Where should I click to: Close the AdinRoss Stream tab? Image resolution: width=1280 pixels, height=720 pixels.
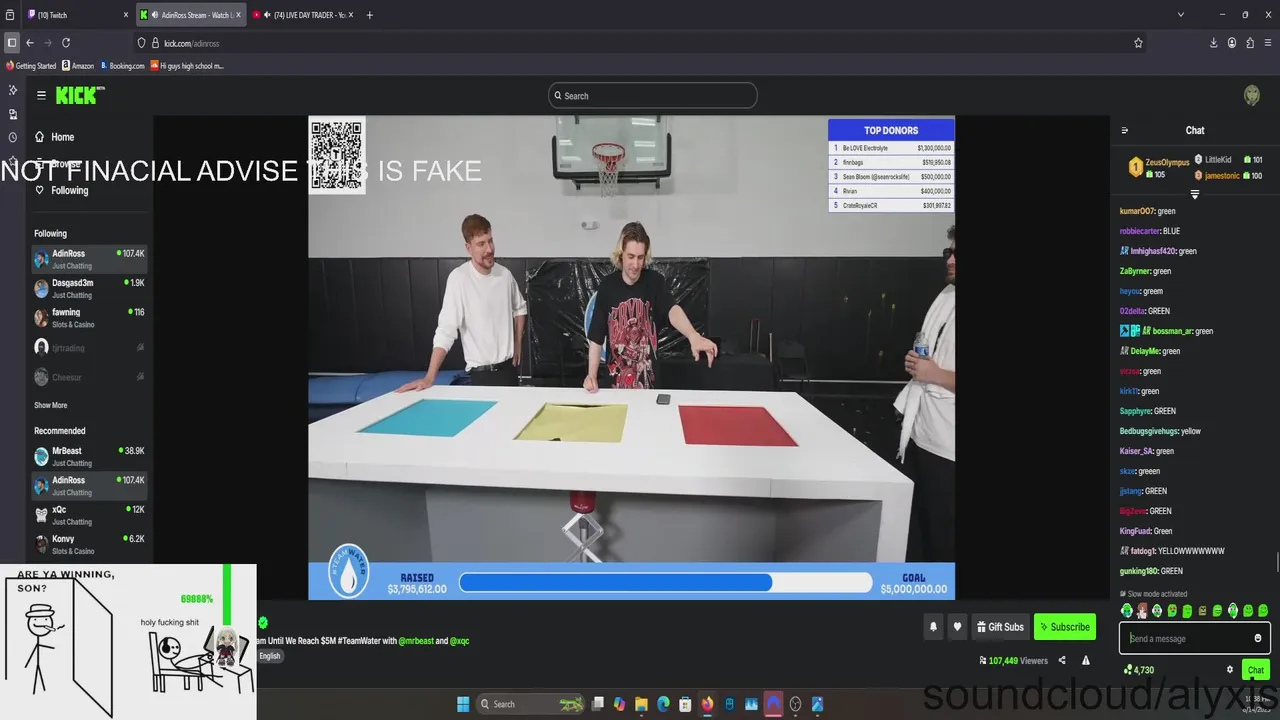(238, 15)
